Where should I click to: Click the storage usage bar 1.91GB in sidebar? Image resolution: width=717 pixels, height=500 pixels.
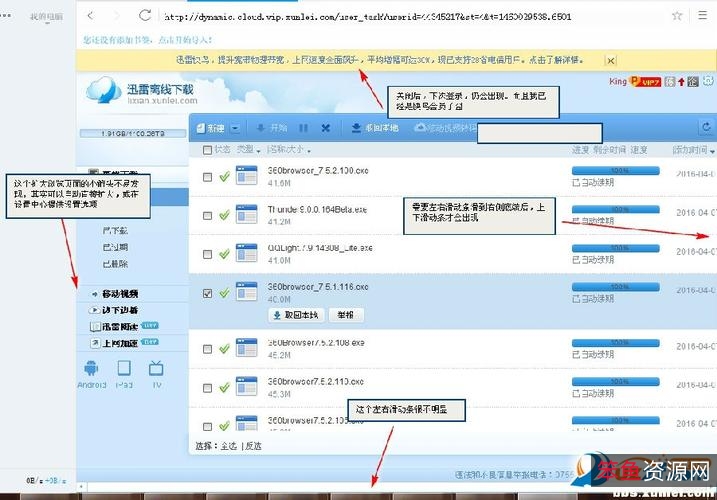coord(133,133)
